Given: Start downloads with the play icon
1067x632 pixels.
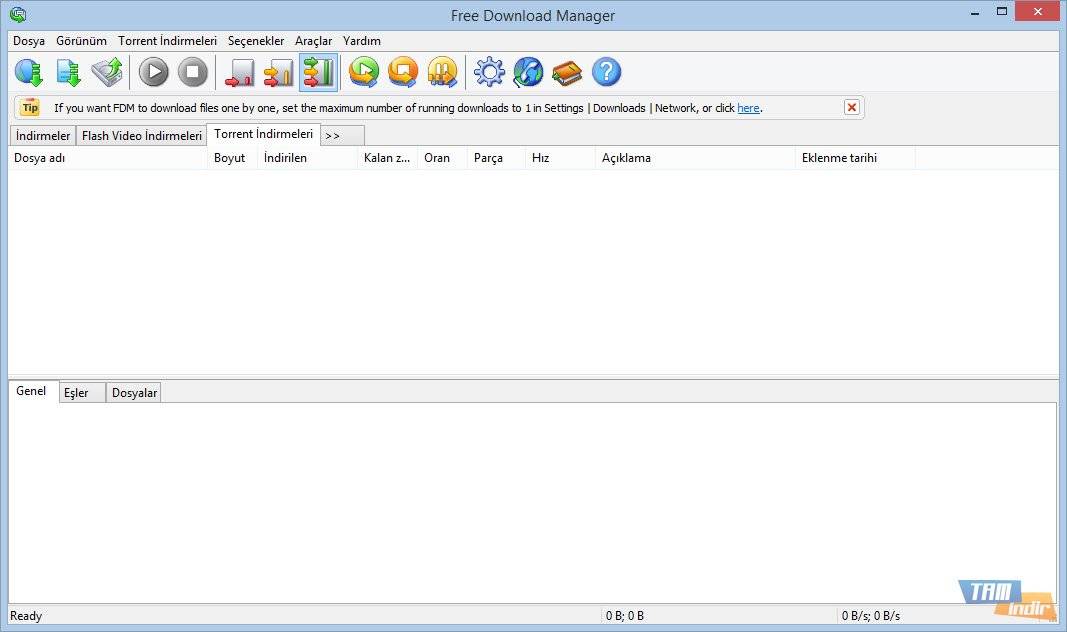Looking at the screenshot, I should pyautogui.click(x=153, y=72).
